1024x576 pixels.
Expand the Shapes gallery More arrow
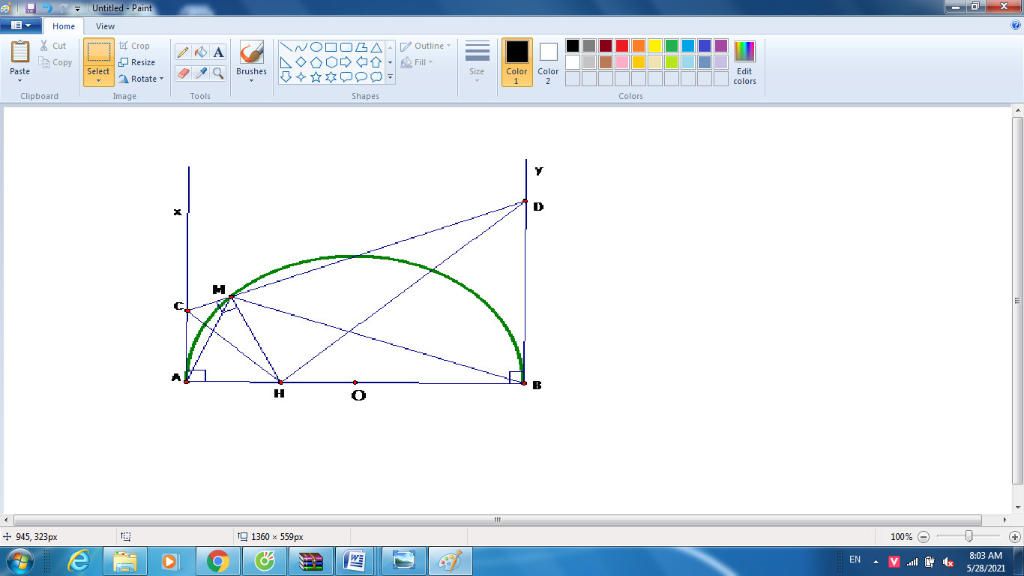pyautogui.click(x=390, y=77)
